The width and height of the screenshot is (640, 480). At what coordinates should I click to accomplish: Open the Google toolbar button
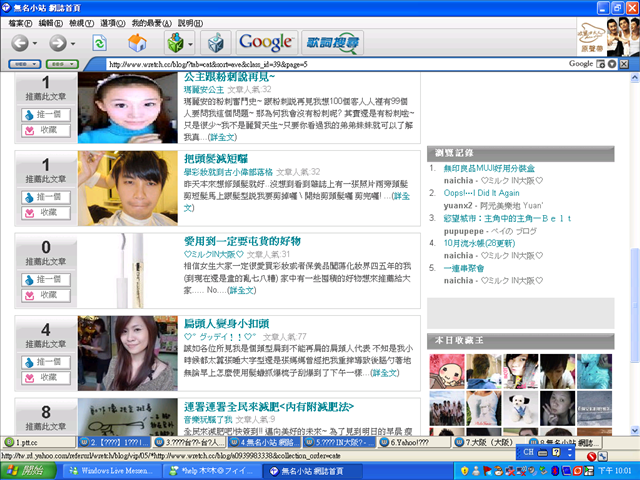pyautogui.click(x=266, y=42)
